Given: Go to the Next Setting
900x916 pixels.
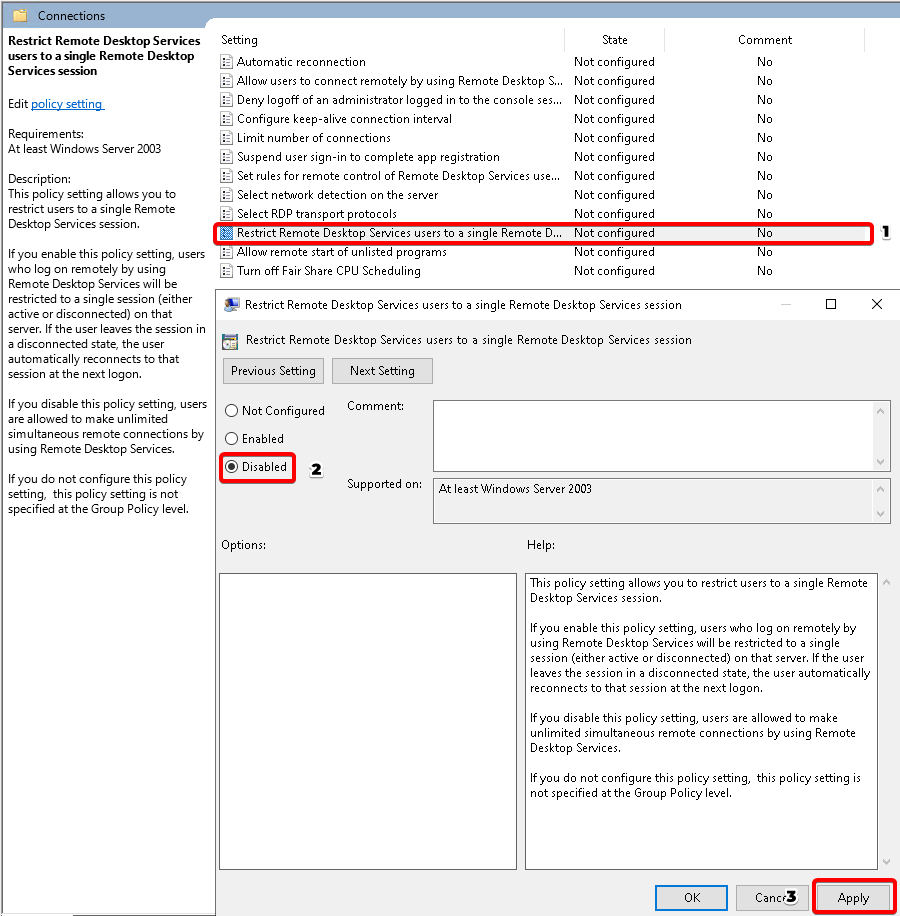Looking at the screenshot, I should pyautogui.click(x=382, y=371).
